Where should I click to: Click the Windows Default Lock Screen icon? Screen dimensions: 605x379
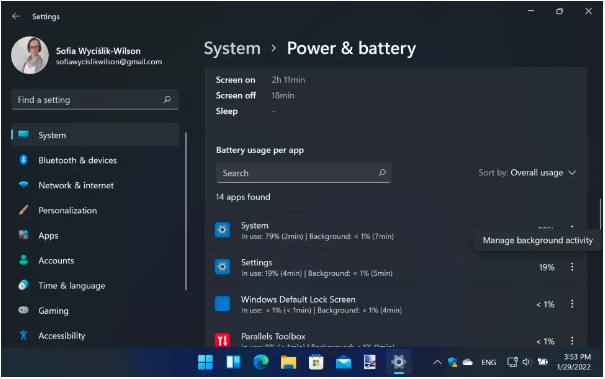point(222,304)
